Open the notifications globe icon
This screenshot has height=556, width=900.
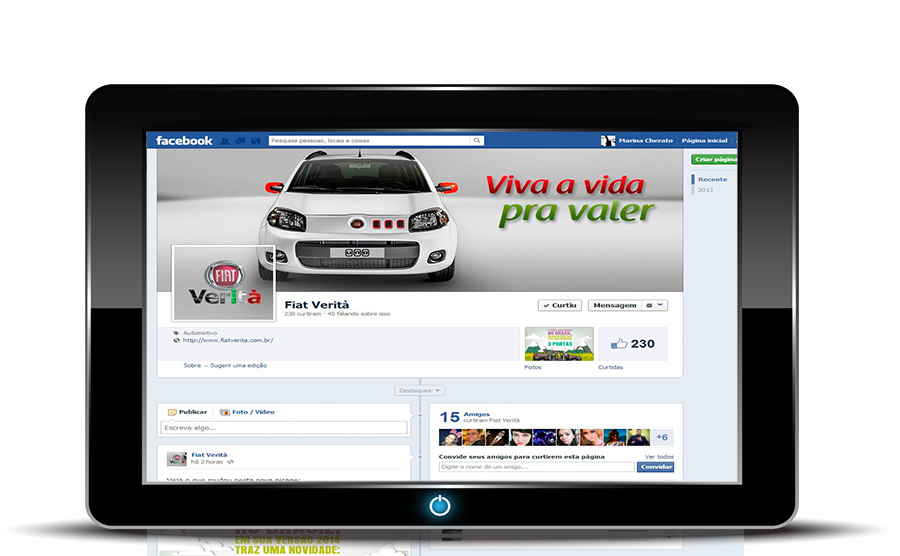256,141
